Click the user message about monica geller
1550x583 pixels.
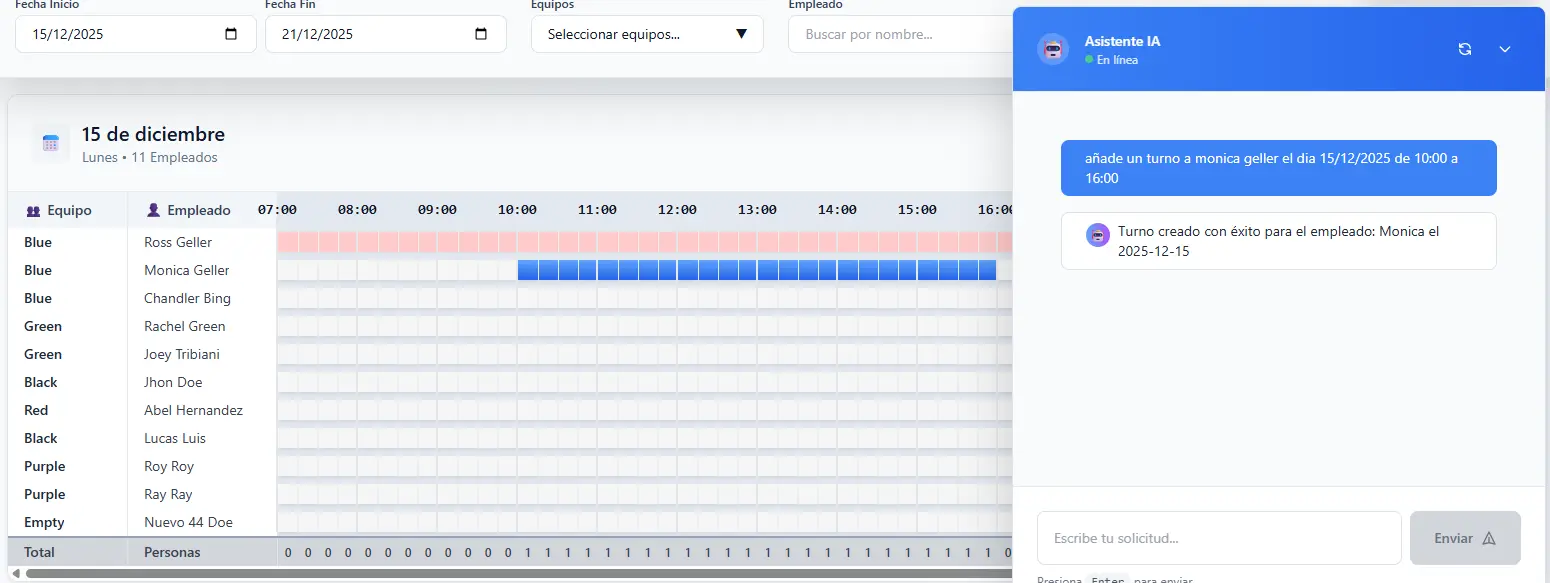point(1279,168)
